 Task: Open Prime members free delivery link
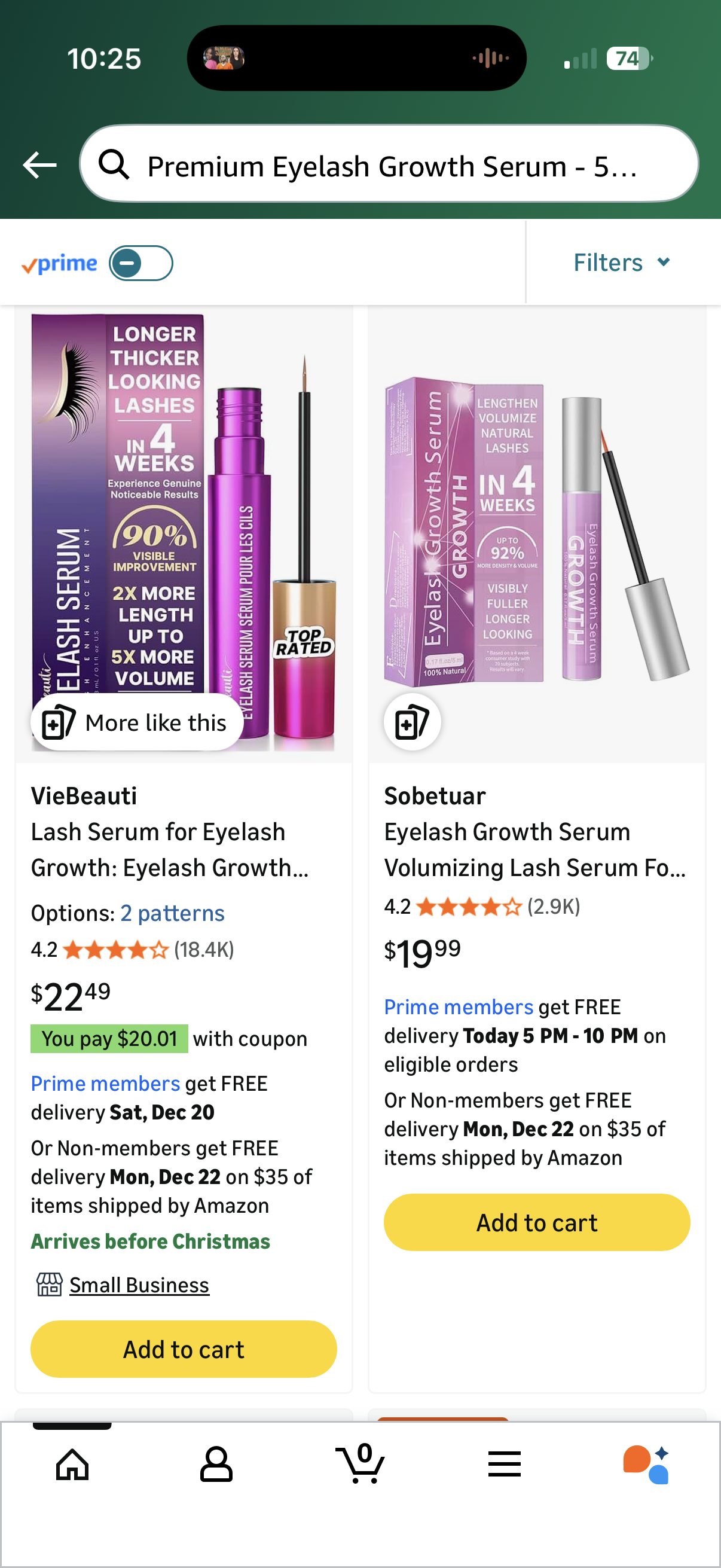pyautogui.click(x=105, y=1083)
